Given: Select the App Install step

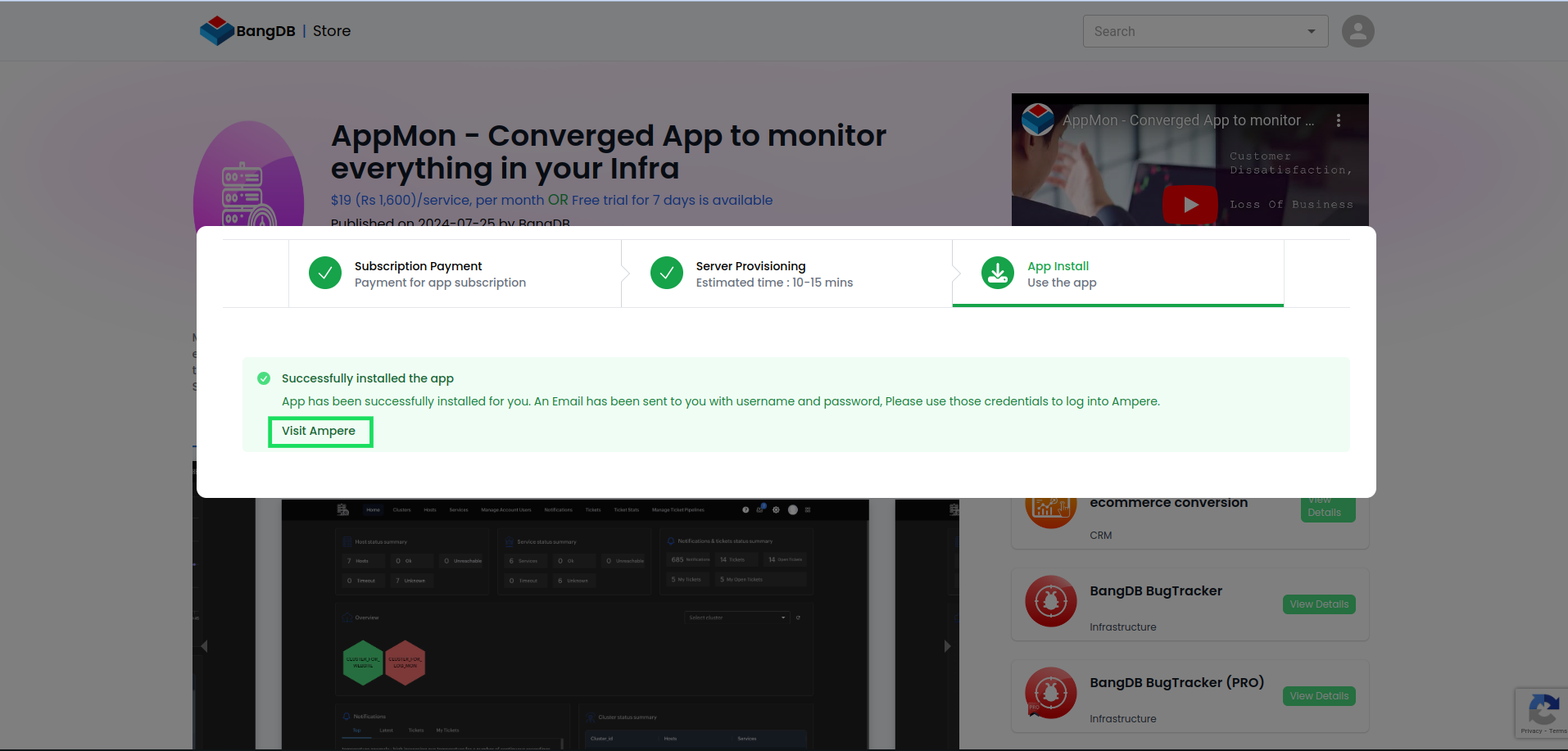Looking at the screenshot, I should coord(1118,274).
